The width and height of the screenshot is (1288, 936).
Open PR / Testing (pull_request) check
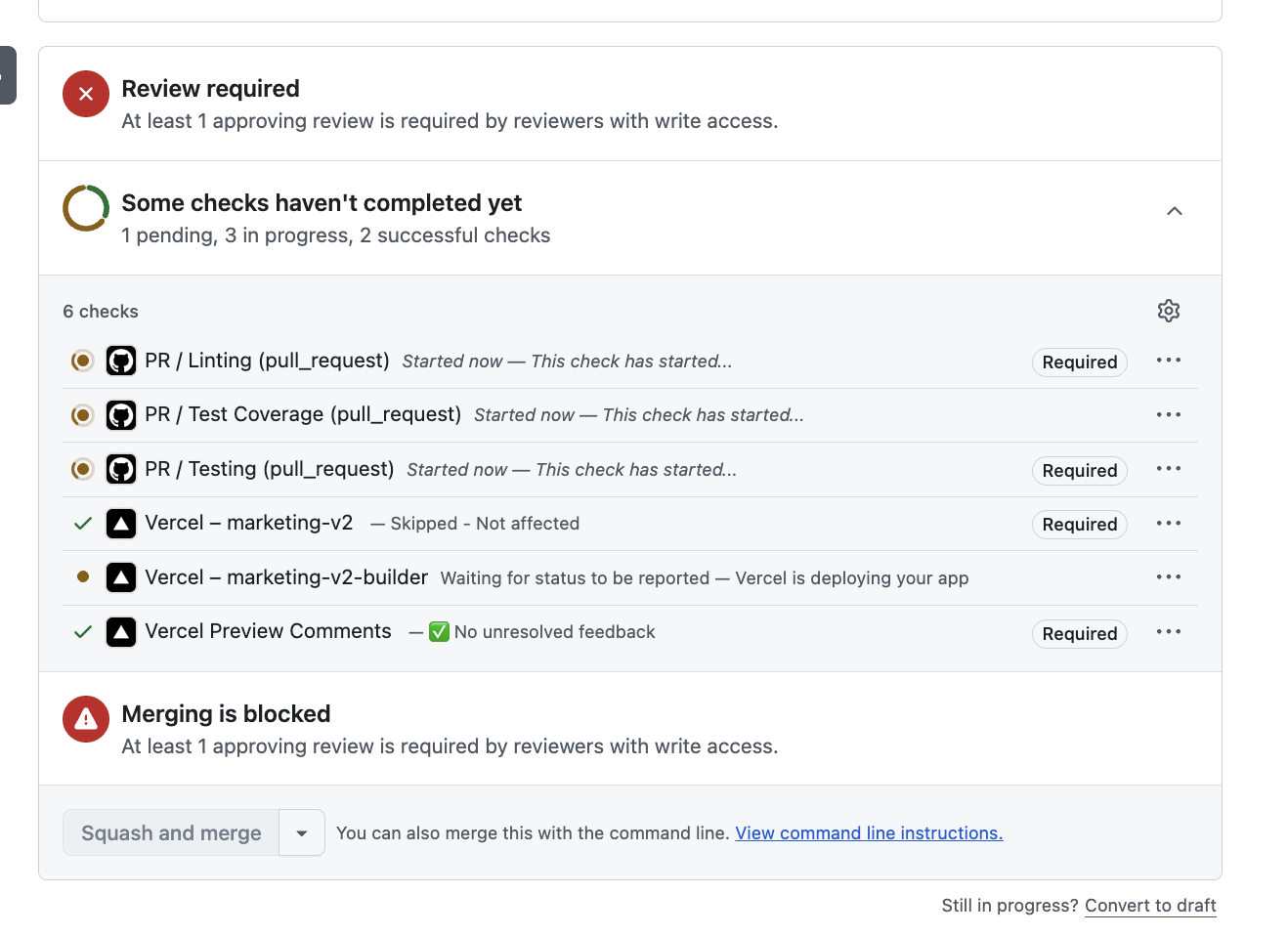point(269,469)
